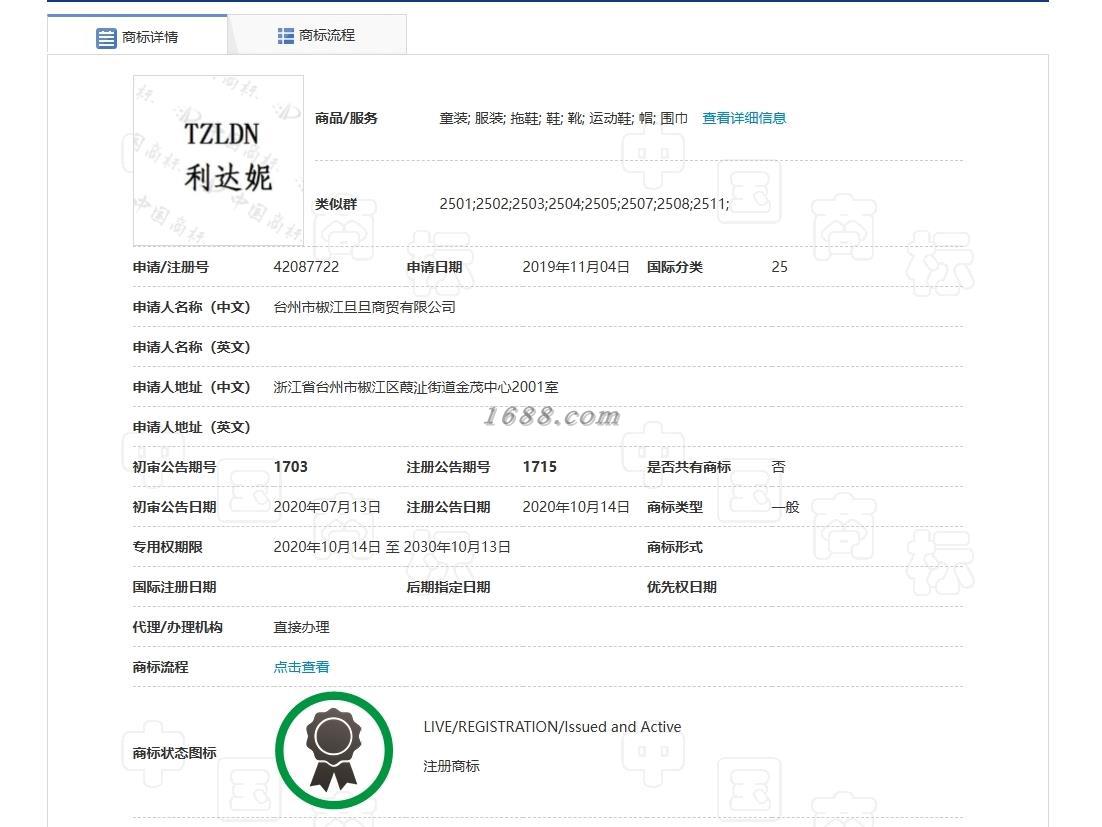Viewport: 1102px width, 827px height.
Task: Select the similar group codes starting with 2501
Action: point(584,204)
